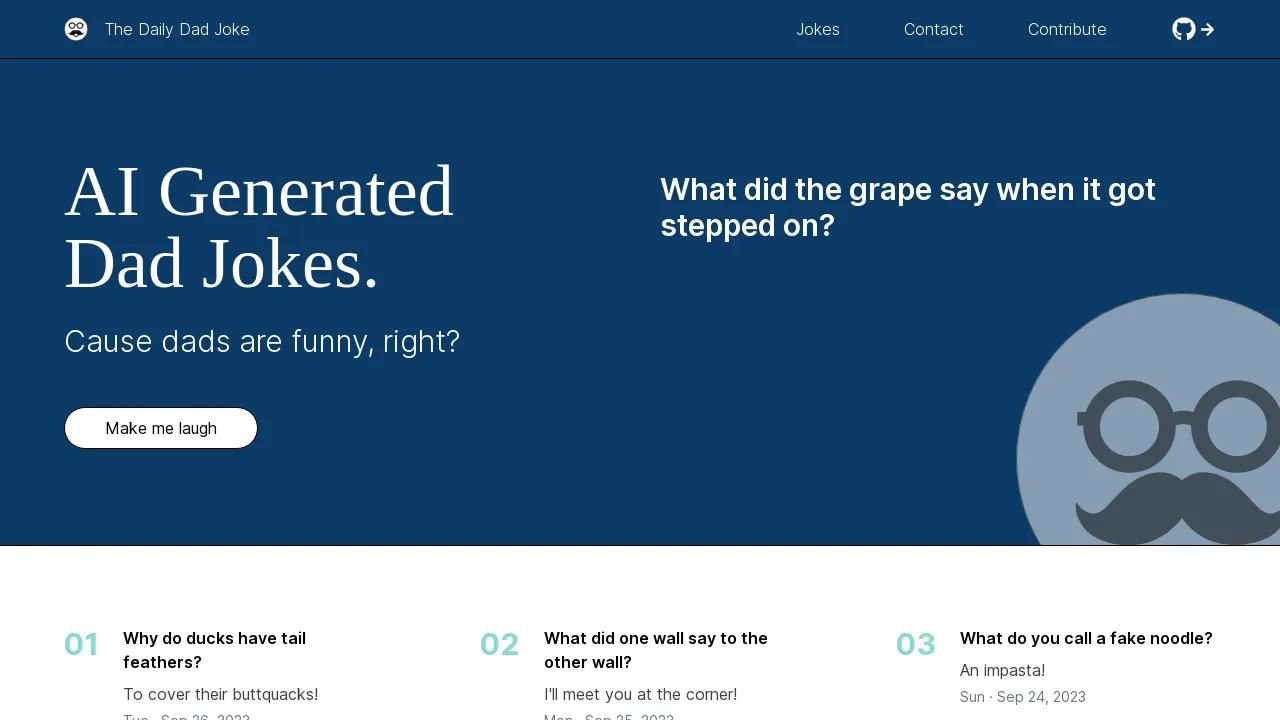
Task: Click the 'An impasta!' punchline
Action: tap(1002, 670)
